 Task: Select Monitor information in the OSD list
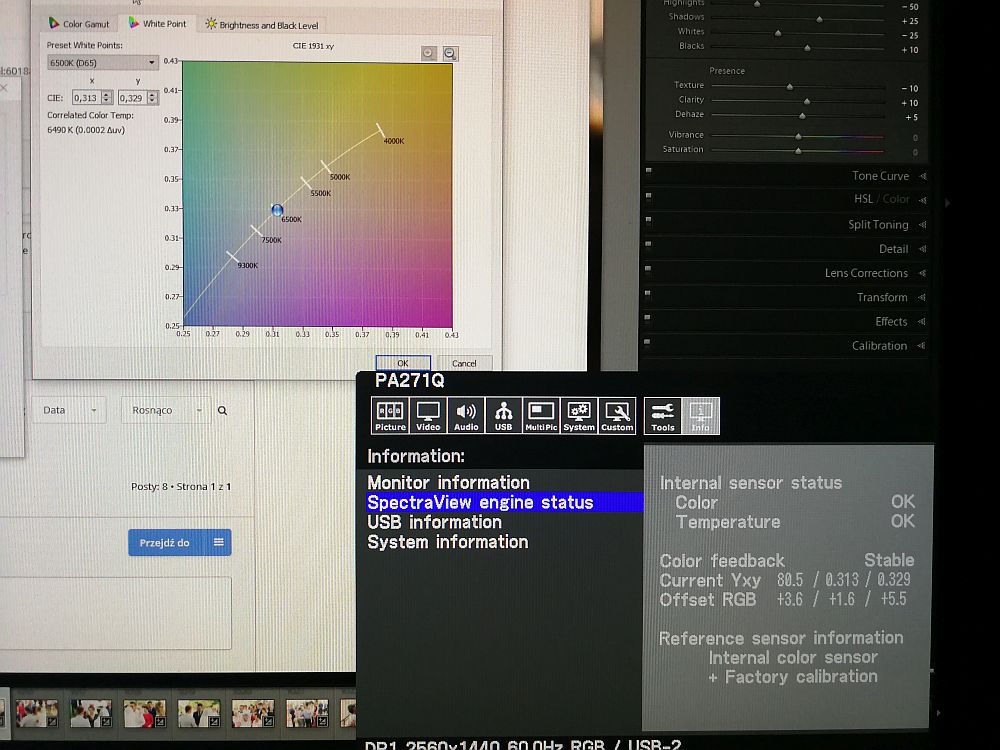click(448, 482)
